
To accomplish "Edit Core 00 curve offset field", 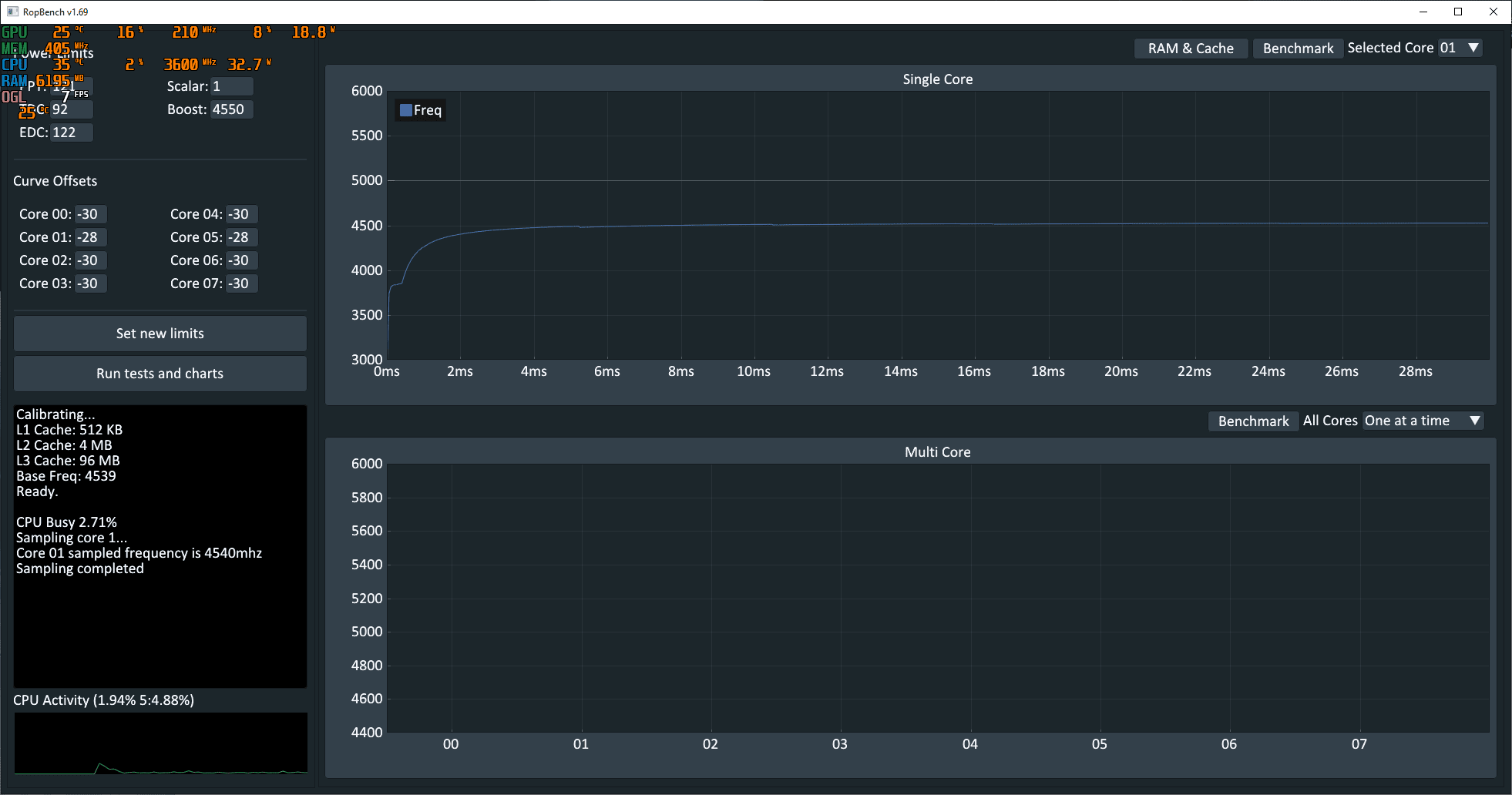I will click(x=91, y=214).
